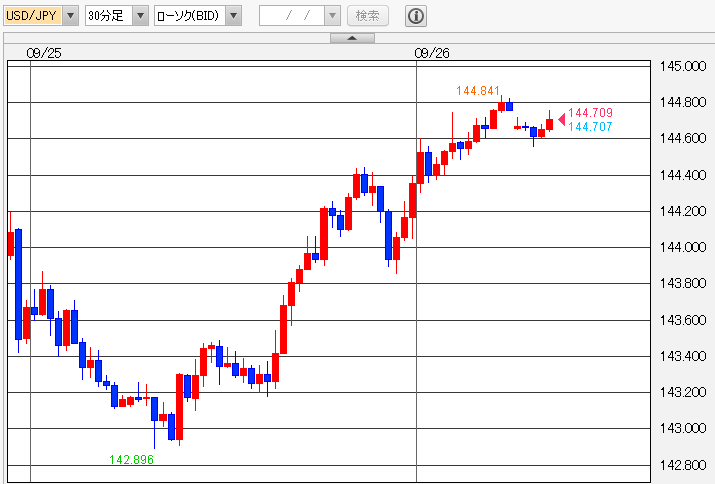Click the 144.709 current price label
The height and width of the screenshot is (484, 715).
591,112
